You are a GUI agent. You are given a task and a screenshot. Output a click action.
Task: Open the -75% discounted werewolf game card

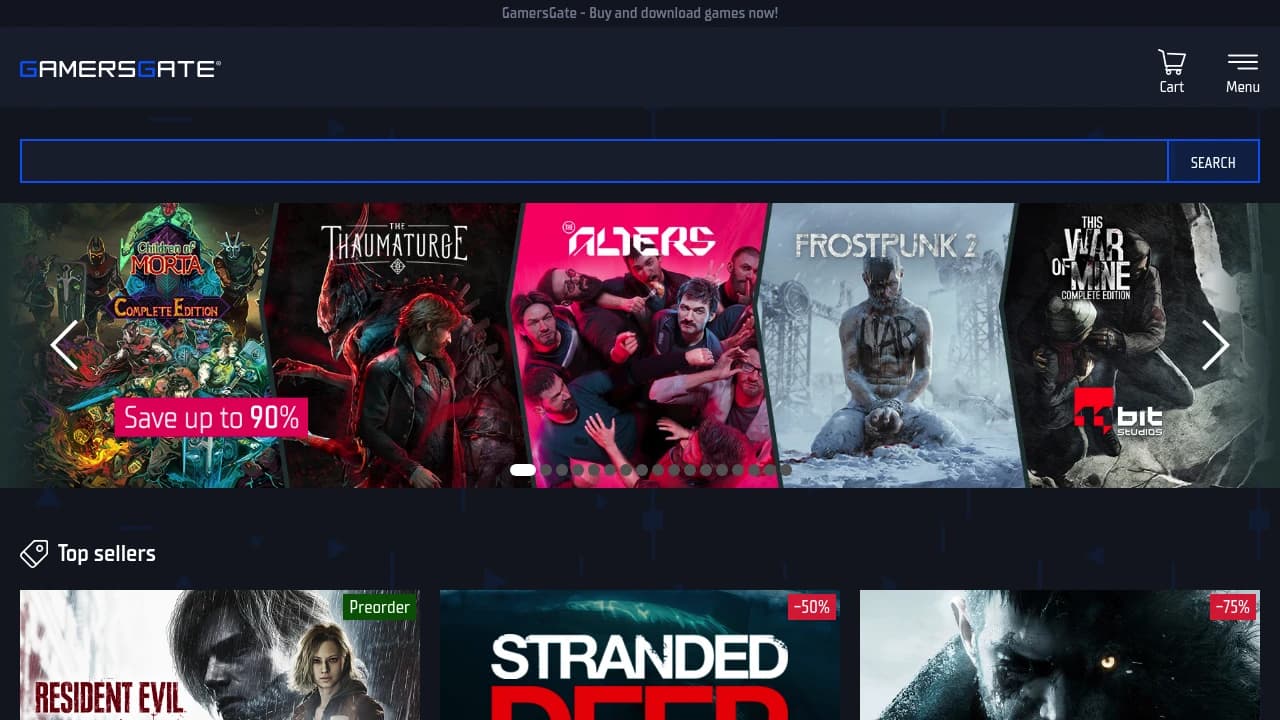tap(1060, 655)
